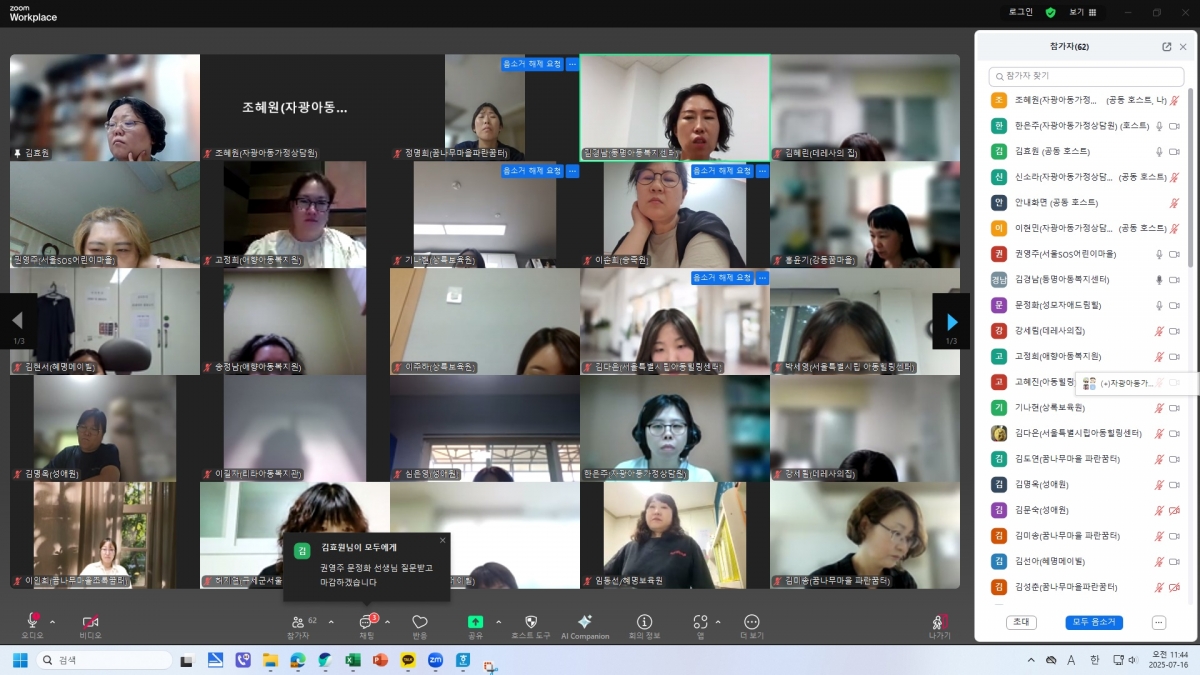Open 호스트 도구 shield icon

click(x=531, y=622)
